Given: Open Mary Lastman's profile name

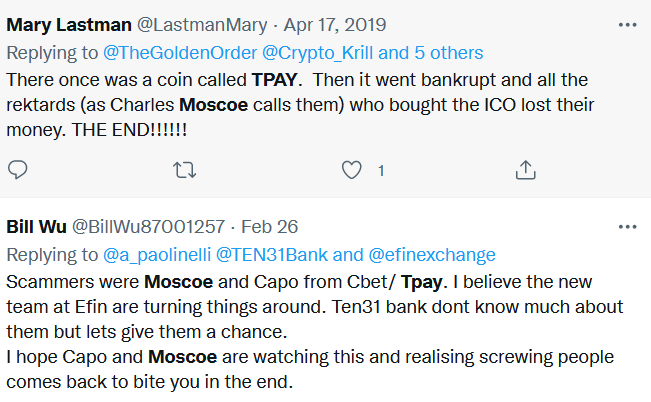Looking at the screenshot, I should click(x=69, y=25).
